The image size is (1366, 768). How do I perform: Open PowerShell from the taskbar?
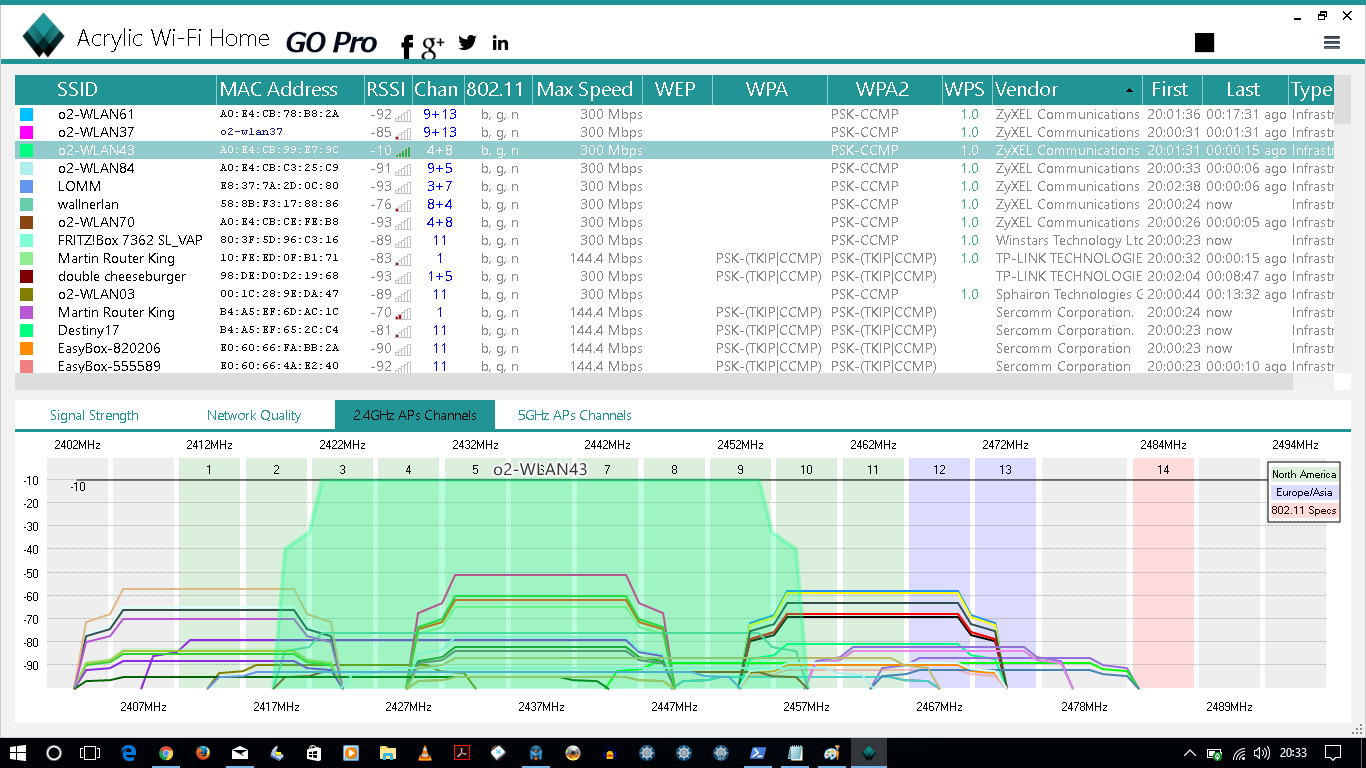[x=758, y=753]
